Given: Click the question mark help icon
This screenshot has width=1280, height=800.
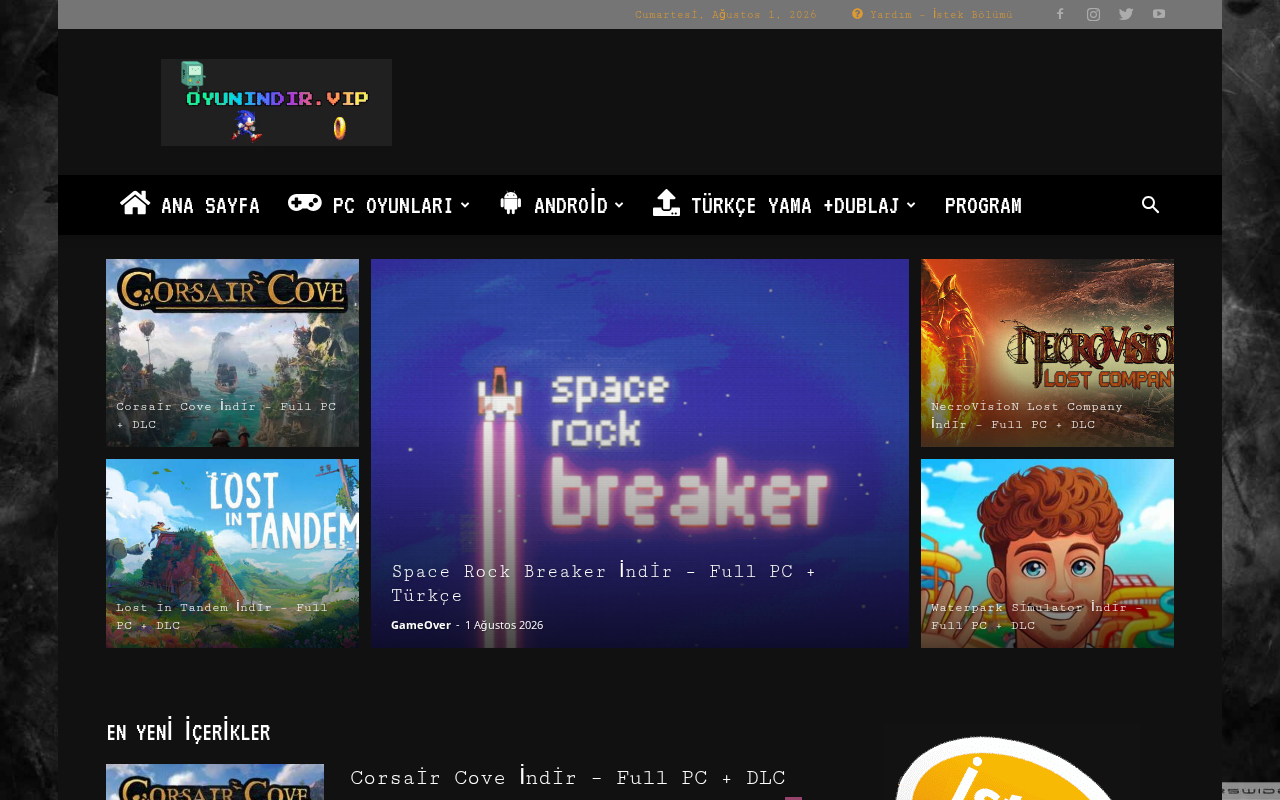Looking at the screenshot, I should pyautogui.click(x=857, y=14).
